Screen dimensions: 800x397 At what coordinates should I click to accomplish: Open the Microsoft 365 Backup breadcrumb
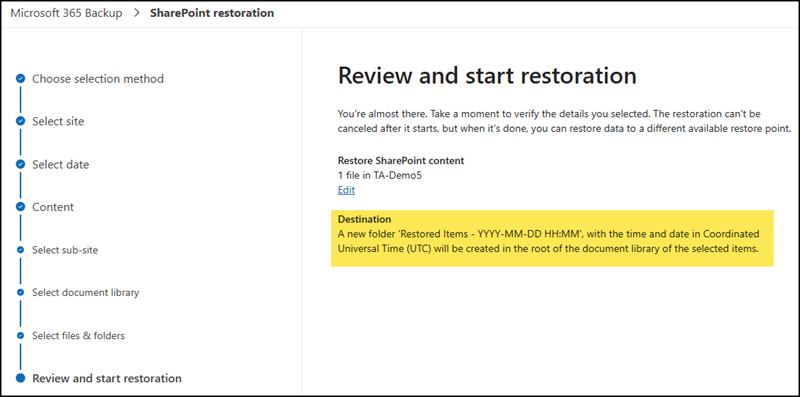point(66,13)
